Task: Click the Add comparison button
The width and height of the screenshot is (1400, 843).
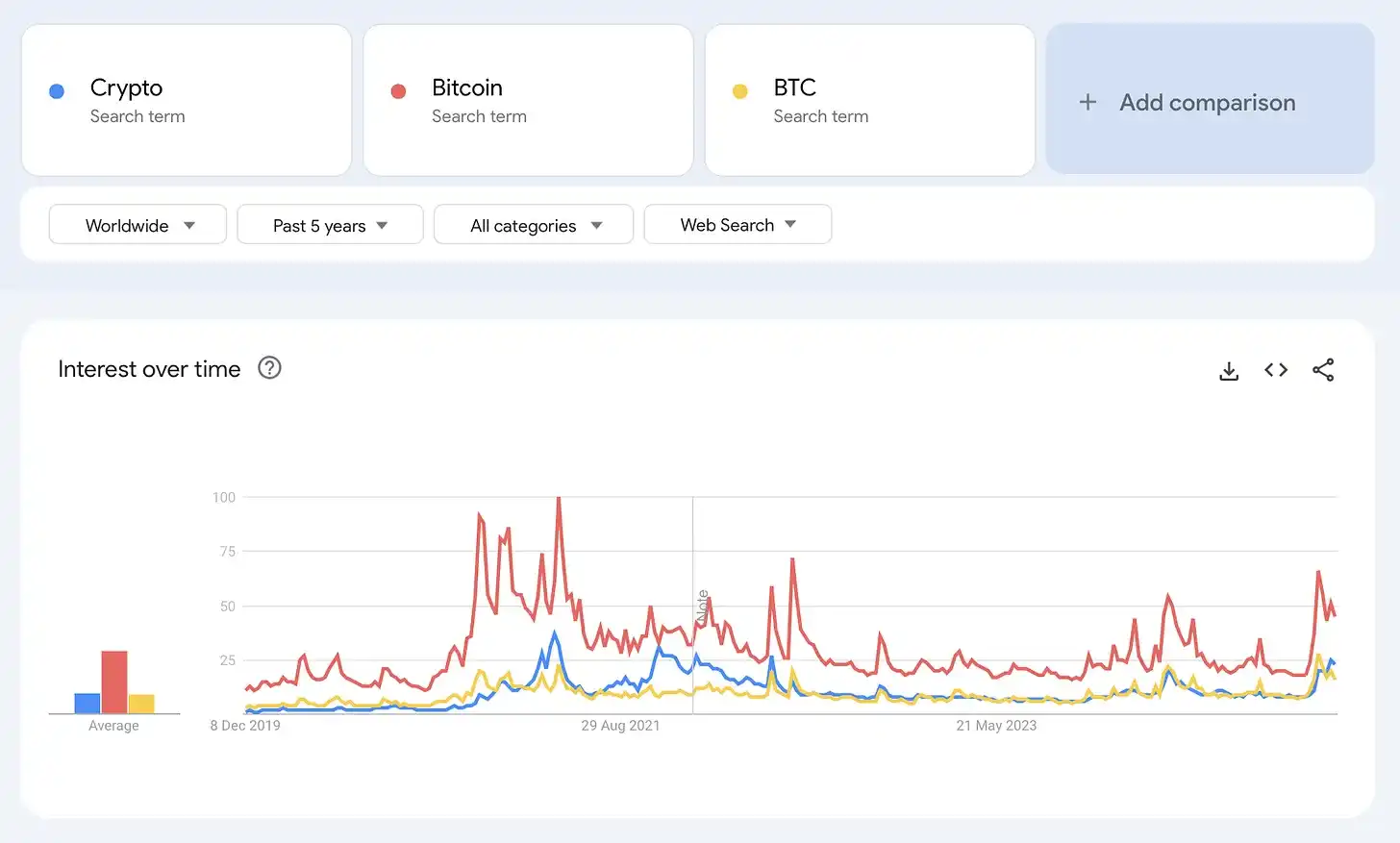Action: tap(1208, 102)
